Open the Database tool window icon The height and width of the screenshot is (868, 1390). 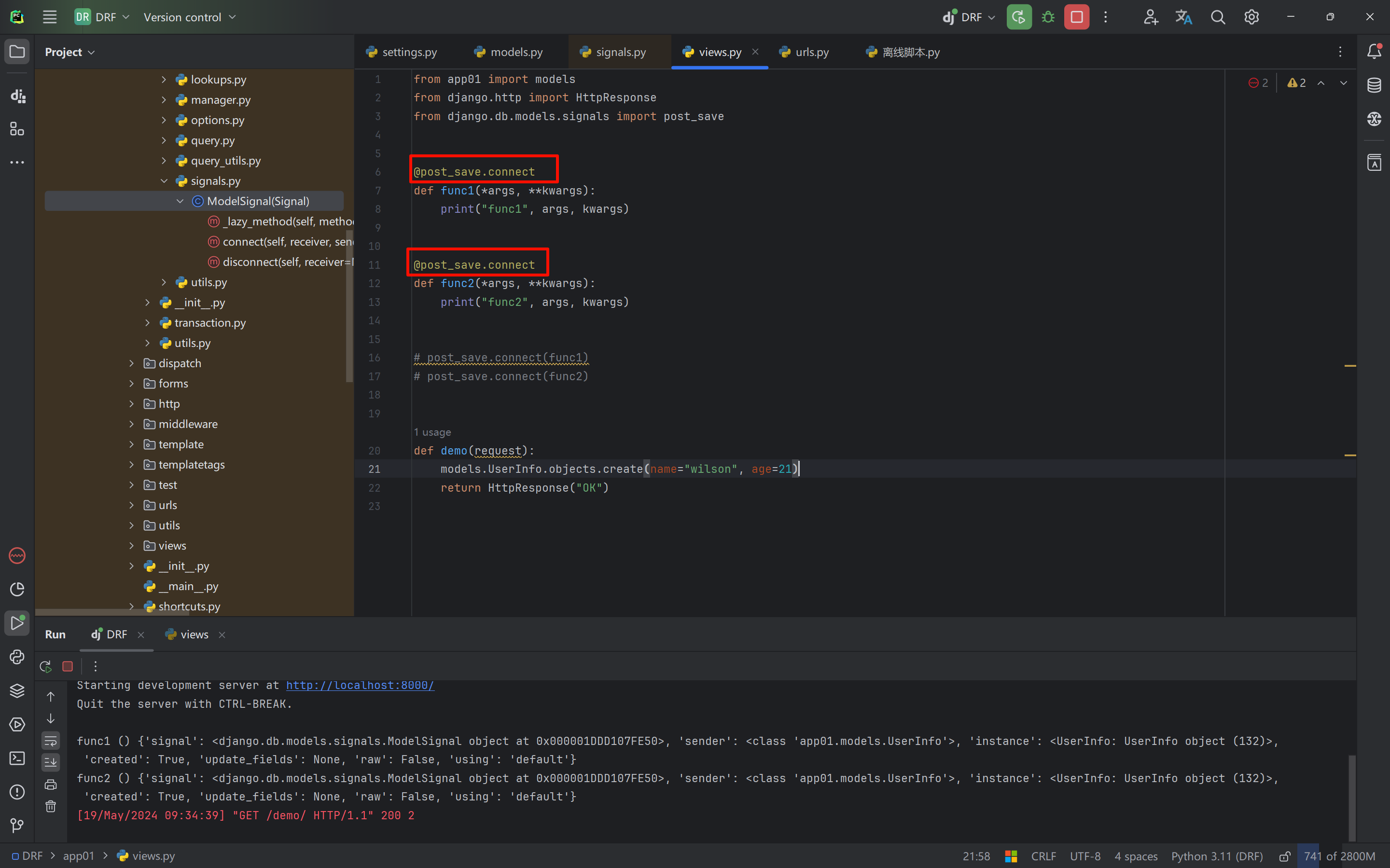(1374, 85)
